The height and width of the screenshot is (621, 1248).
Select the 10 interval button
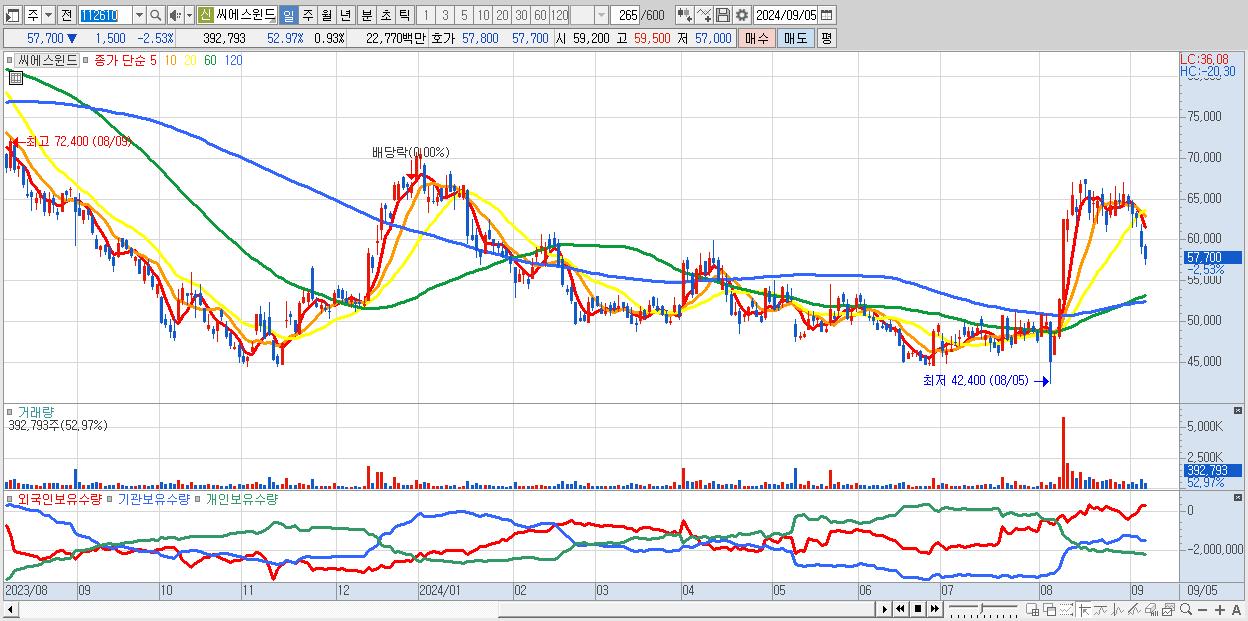(x=483, y=15)
